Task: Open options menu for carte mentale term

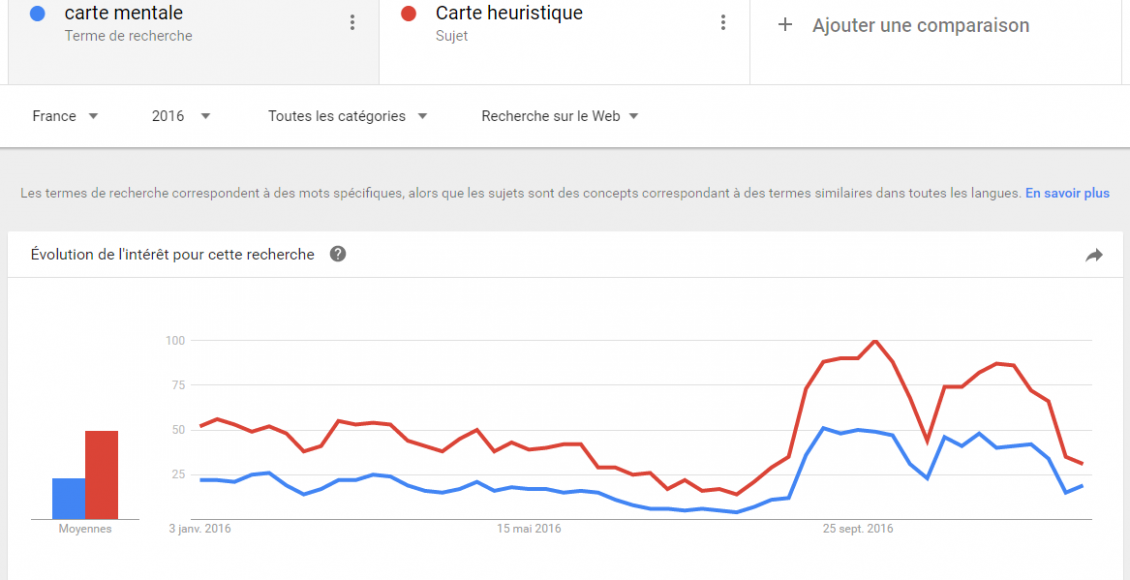Action: pyautogui.click(x=352, y=23)
